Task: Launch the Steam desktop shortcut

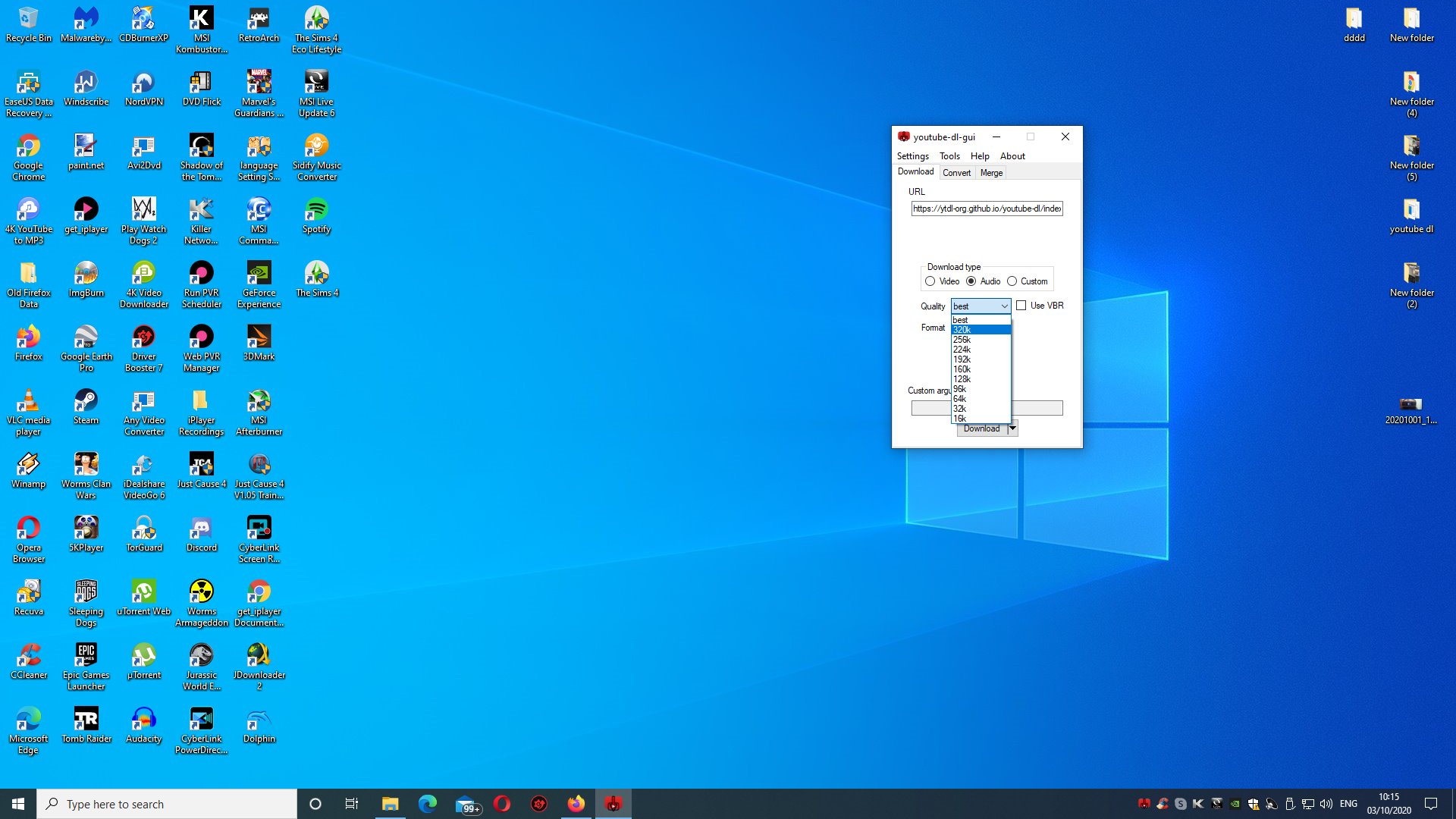Action: click(86, 407)
